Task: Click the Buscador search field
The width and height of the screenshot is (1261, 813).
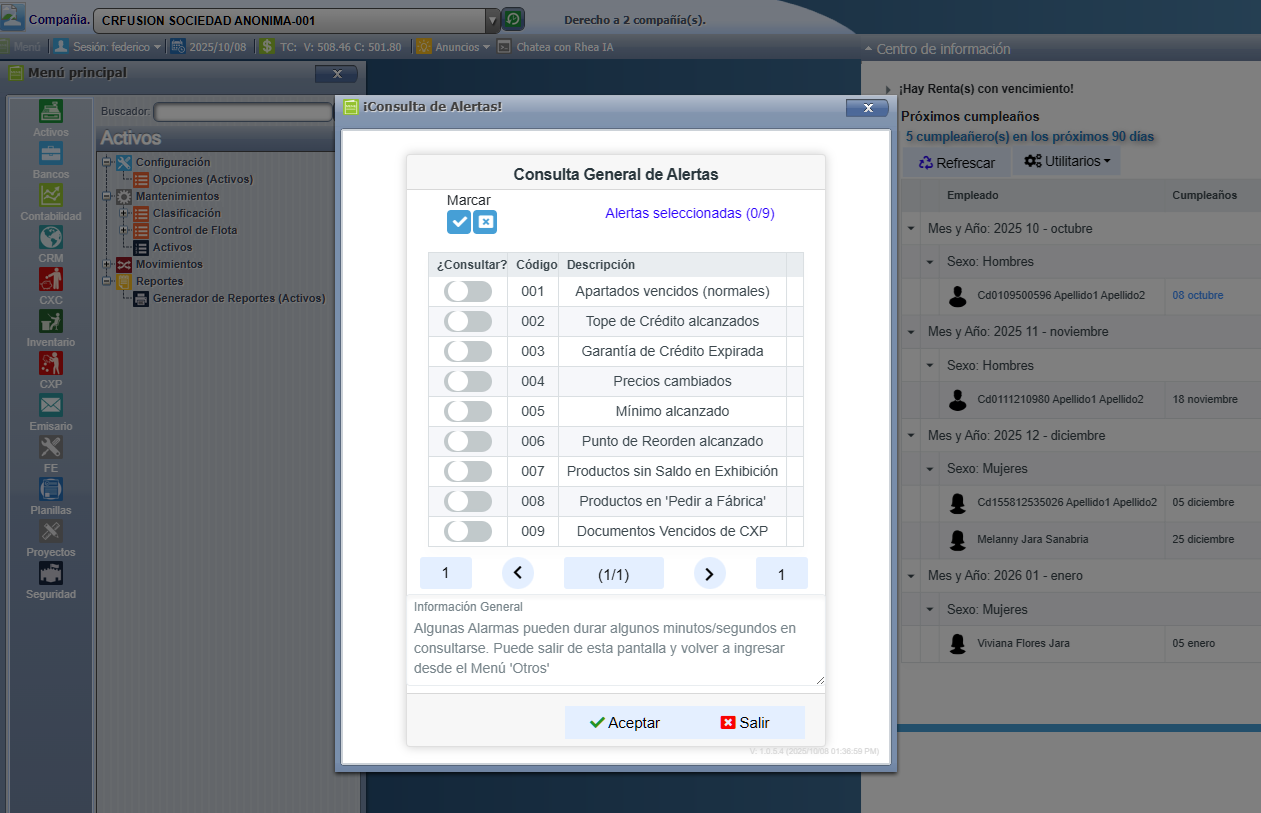Action: coord(242,110)
